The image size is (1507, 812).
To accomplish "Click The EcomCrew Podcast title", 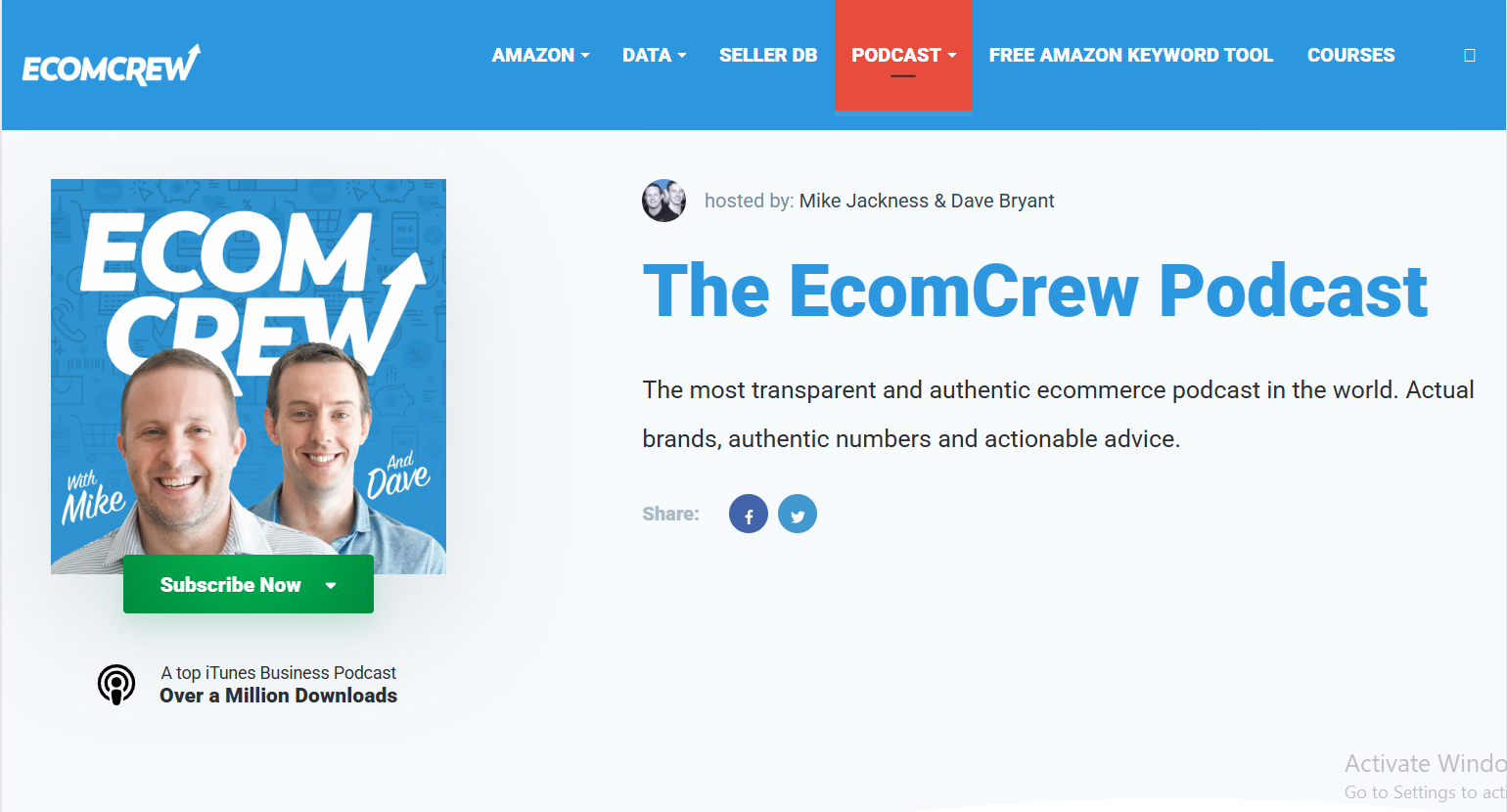I will tap(1035, 292).
